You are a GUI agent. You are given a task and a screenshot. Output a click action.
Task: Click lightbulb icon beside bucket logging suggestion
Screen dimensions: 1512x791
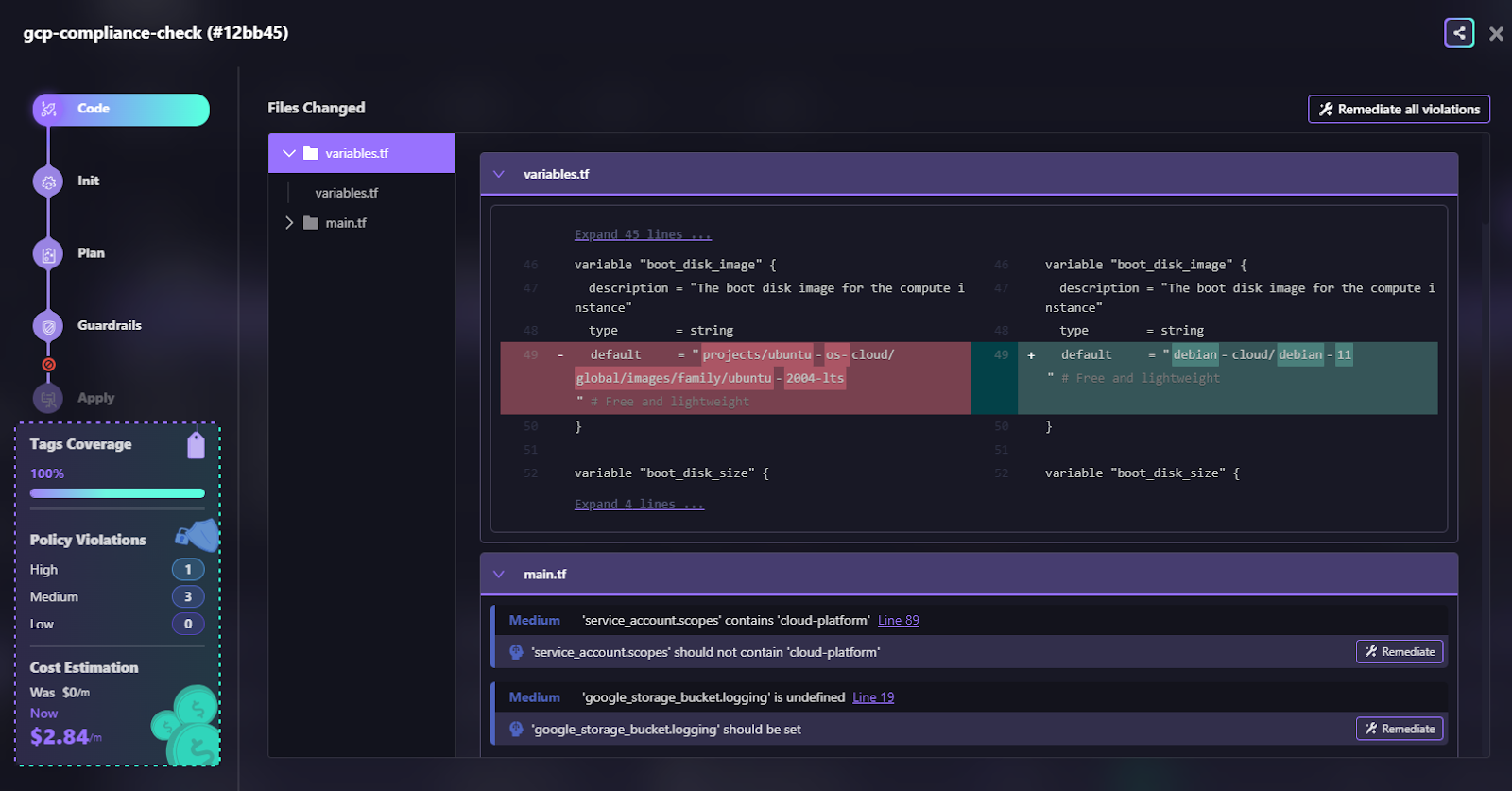coord(516,730)
